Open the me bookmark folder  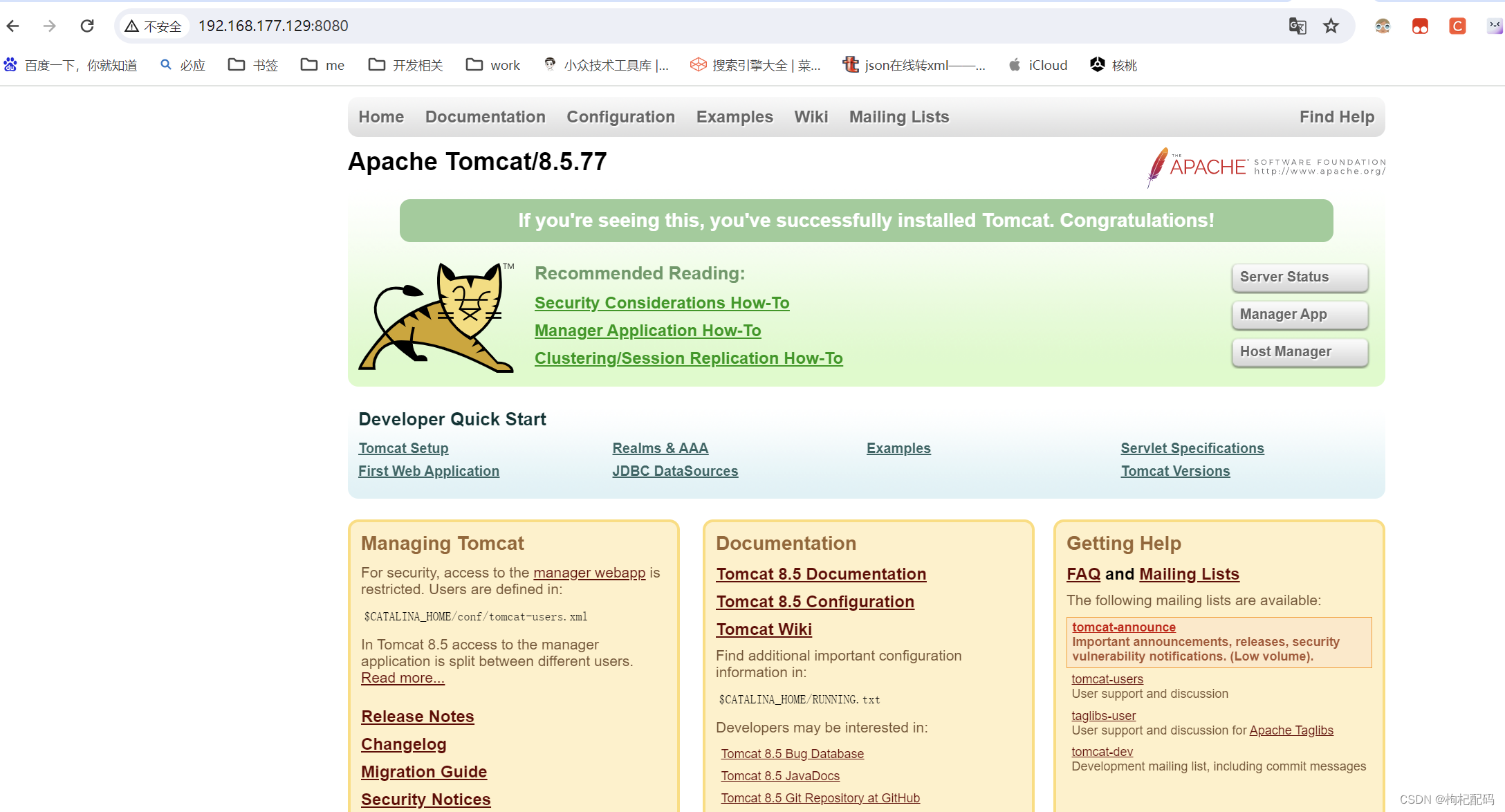(x=322, y=65)
